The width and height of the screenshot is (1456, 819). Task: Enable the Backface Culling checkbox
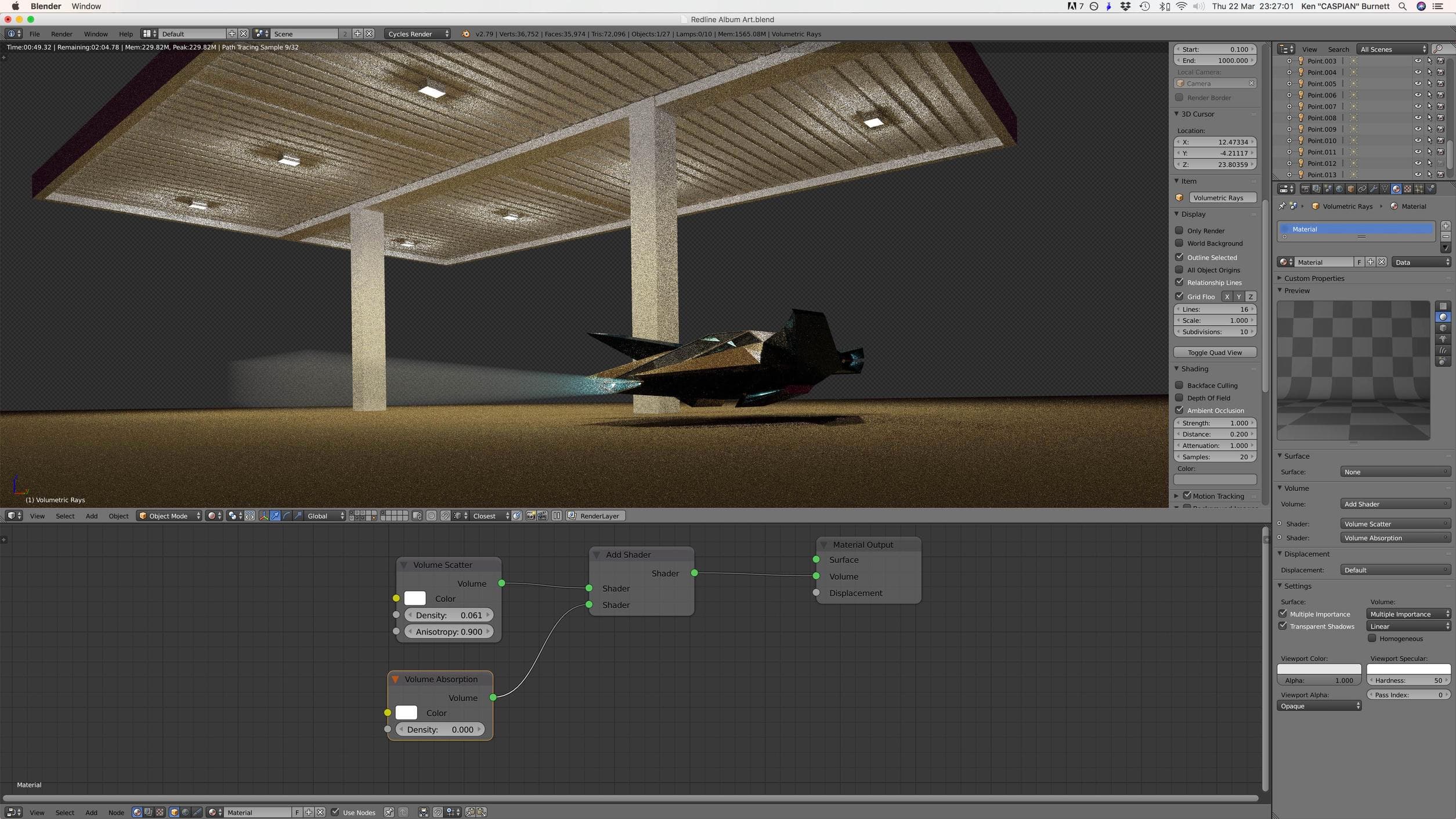pos(1179,385)
